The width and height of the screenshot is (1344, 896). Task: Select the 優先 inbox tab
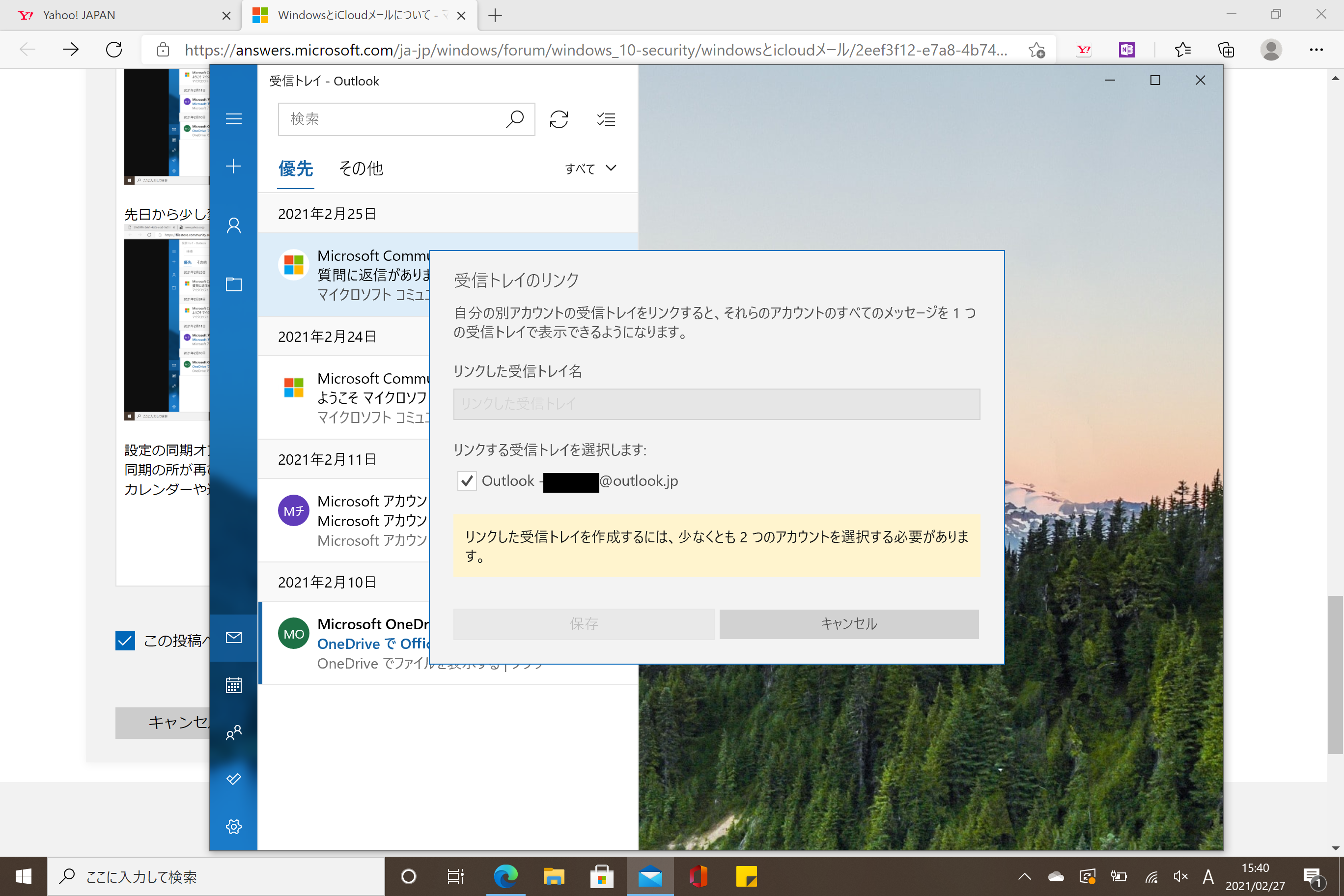[x=295, y=169]
